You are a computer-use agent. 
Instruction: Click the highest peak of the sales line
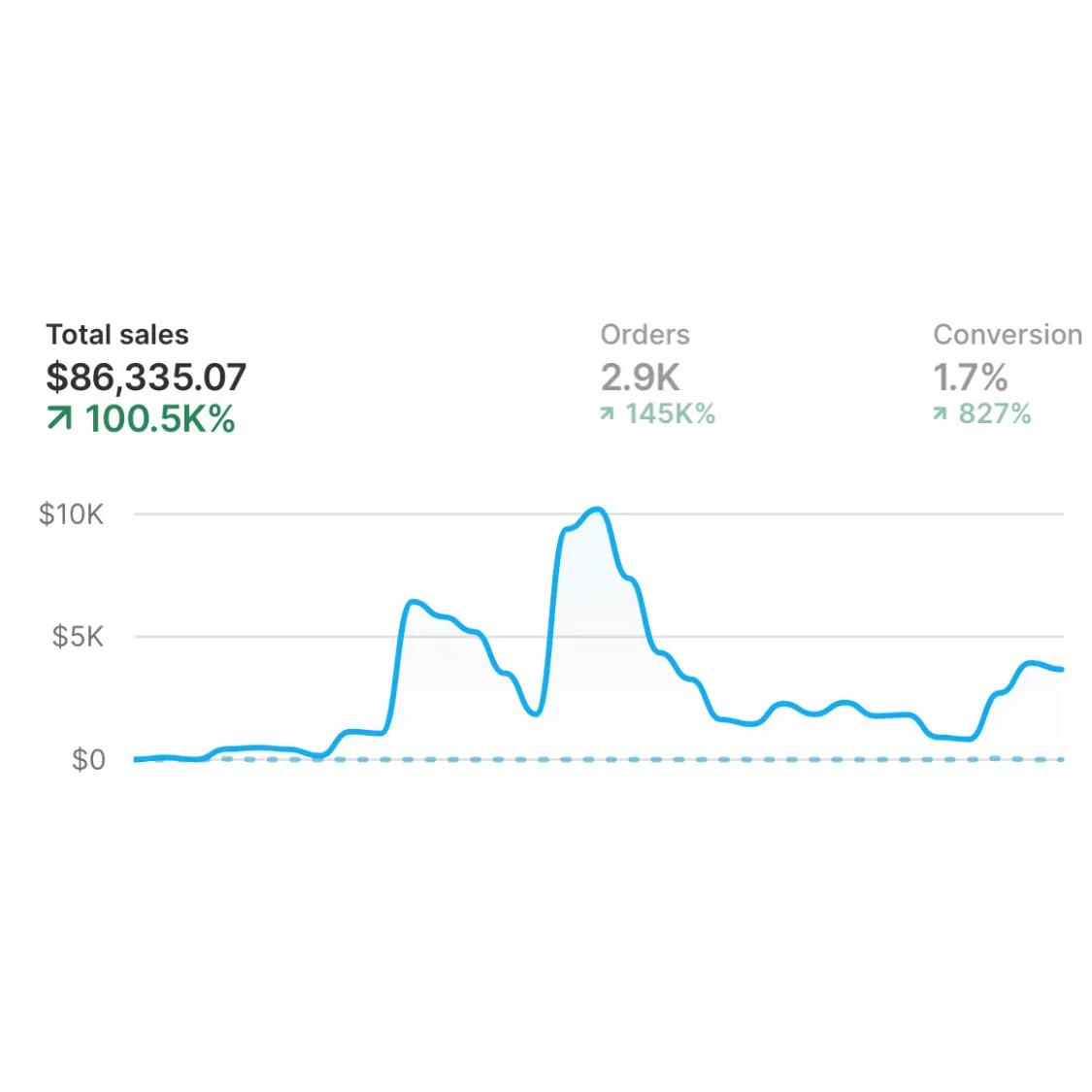(598, 509)
